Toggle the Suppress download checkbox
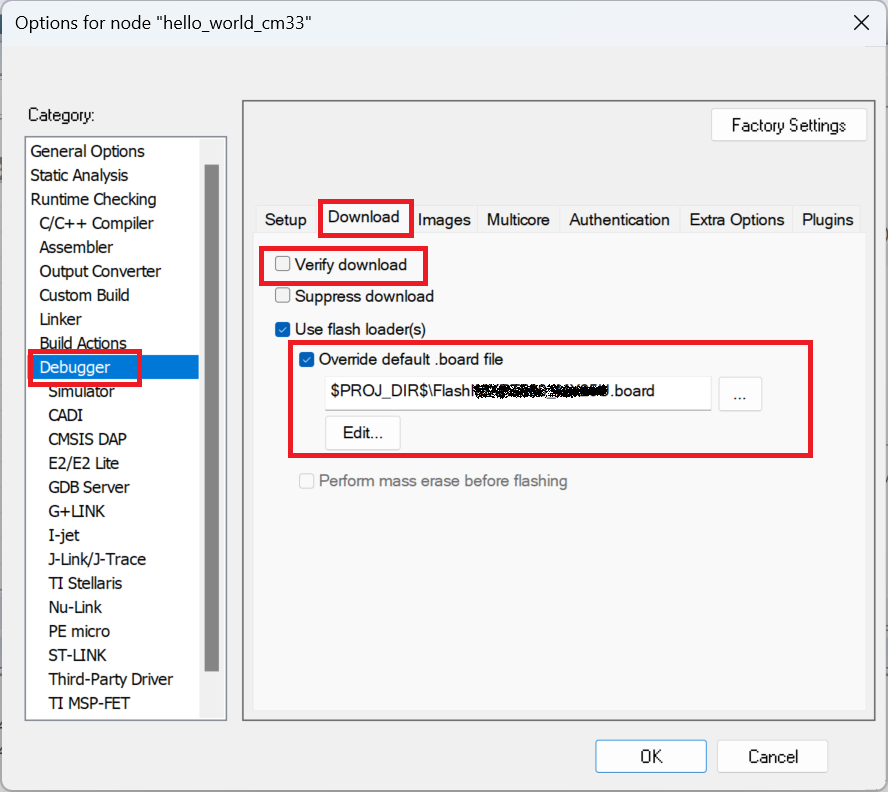This screenshot has height=792, width=888. [x=283, y=296]
